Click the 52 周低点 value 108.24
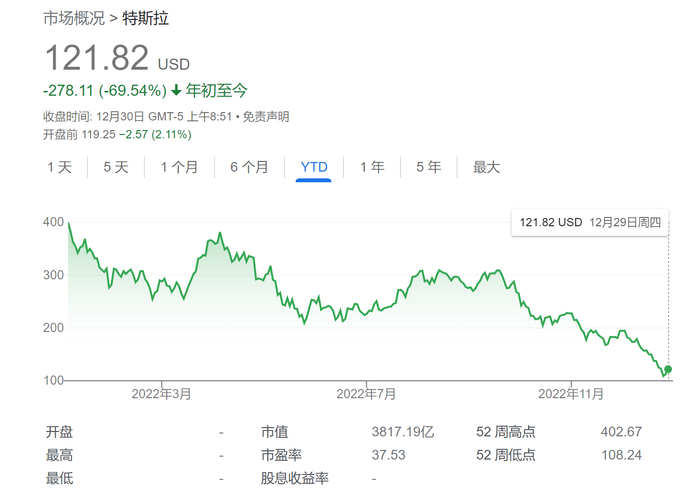 621,455
